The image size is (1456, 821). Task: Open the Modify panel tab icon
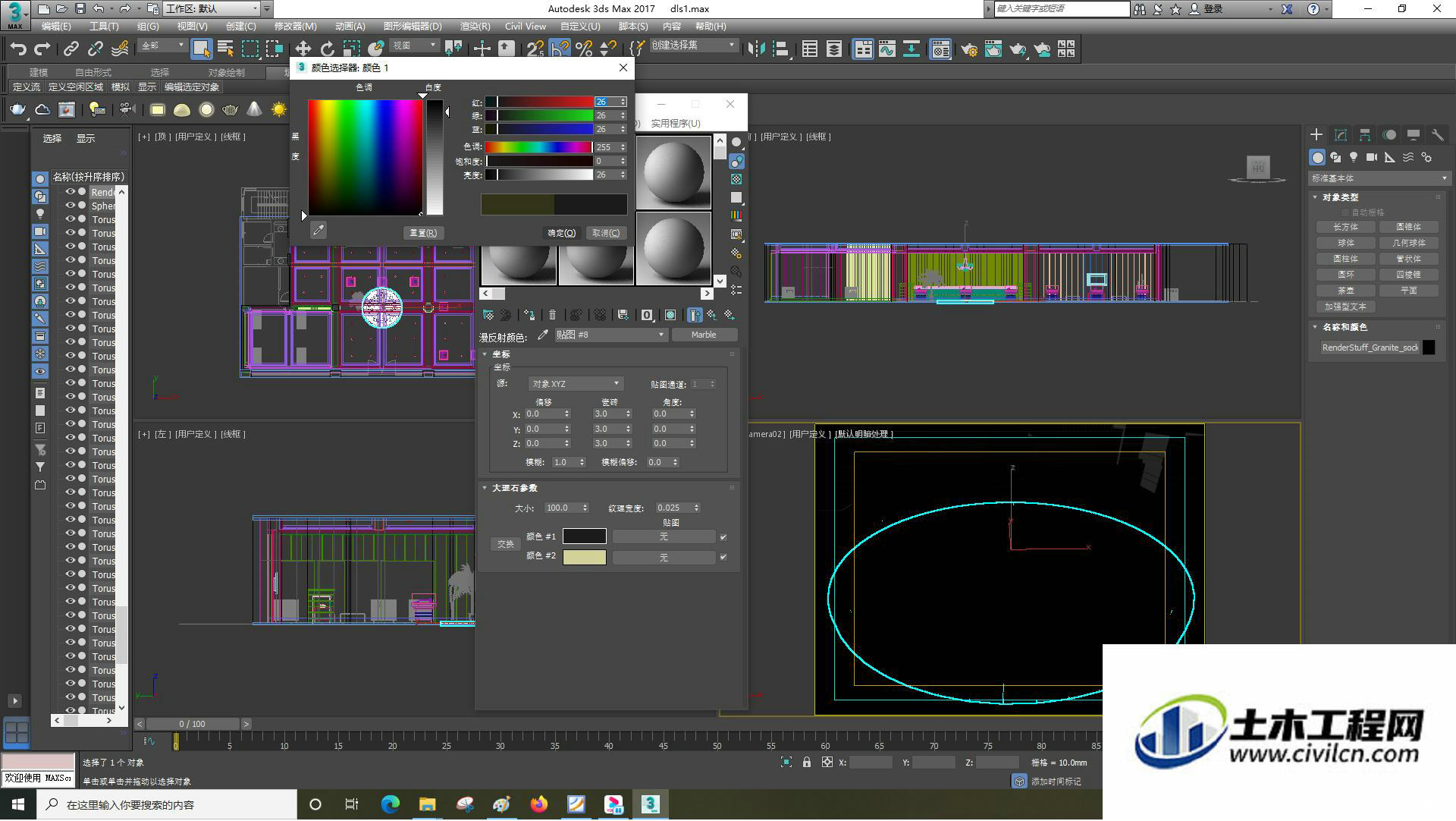coord(1341,135)
